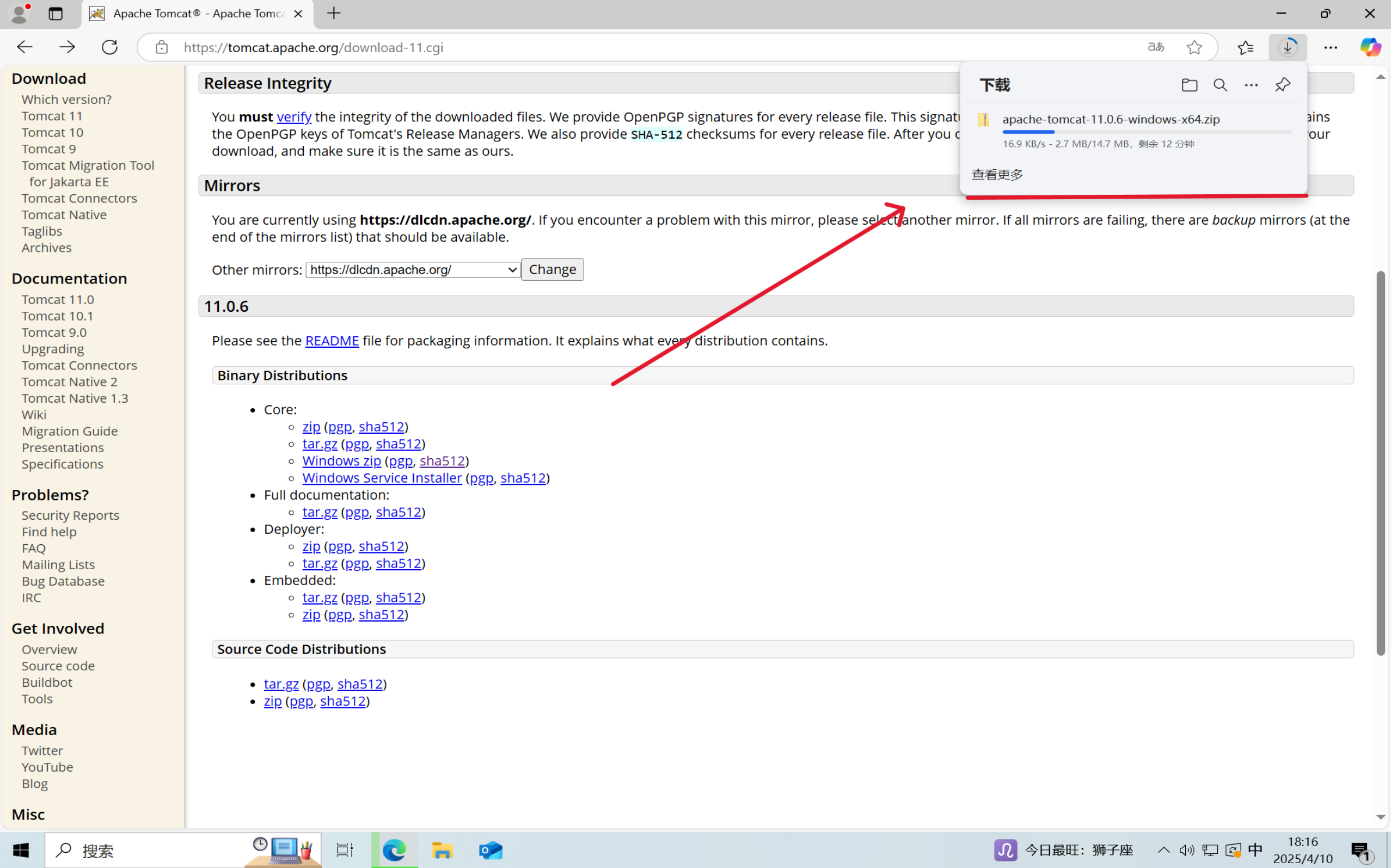Add this page to favorites
The width and height of the screenshot is (1391, 868).
[1195, 47]
